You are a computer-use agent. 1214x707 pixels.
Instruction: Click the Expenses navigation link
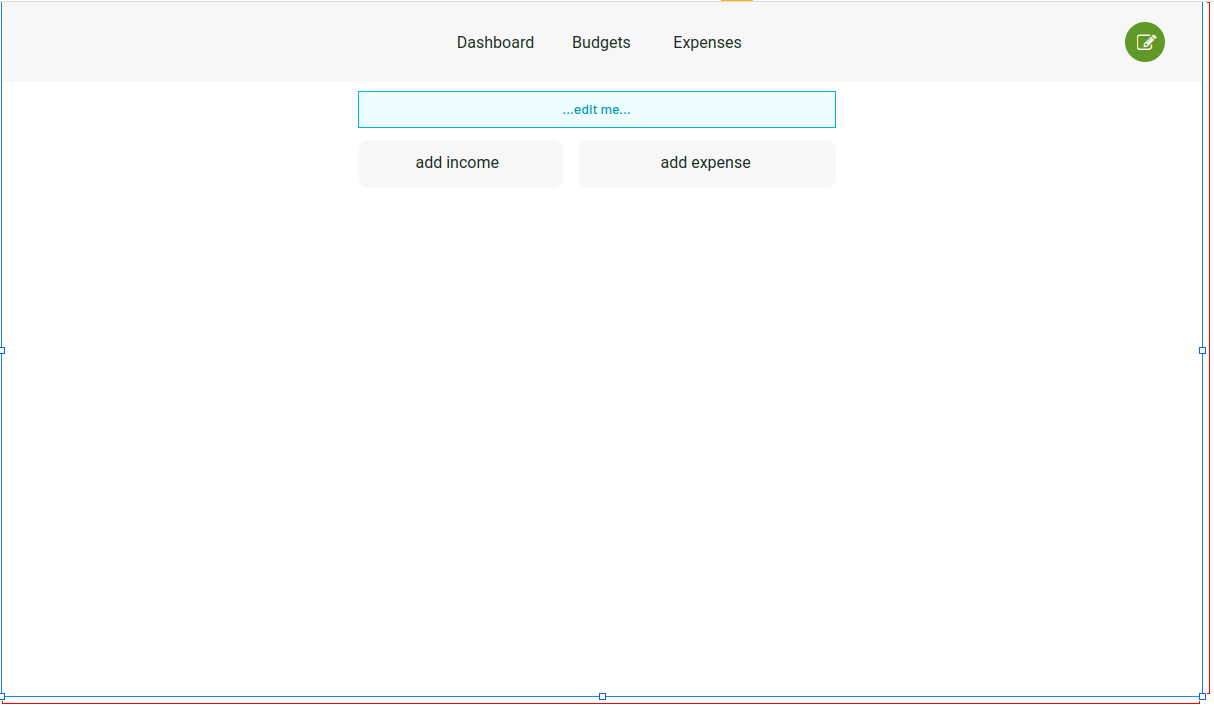point(707,42)
